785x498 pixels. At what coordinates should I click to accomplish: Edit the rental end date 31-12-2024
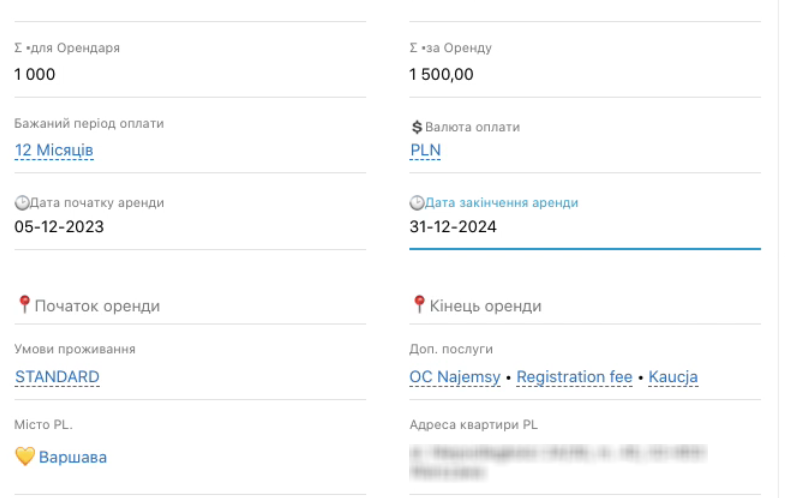[453, 227]
